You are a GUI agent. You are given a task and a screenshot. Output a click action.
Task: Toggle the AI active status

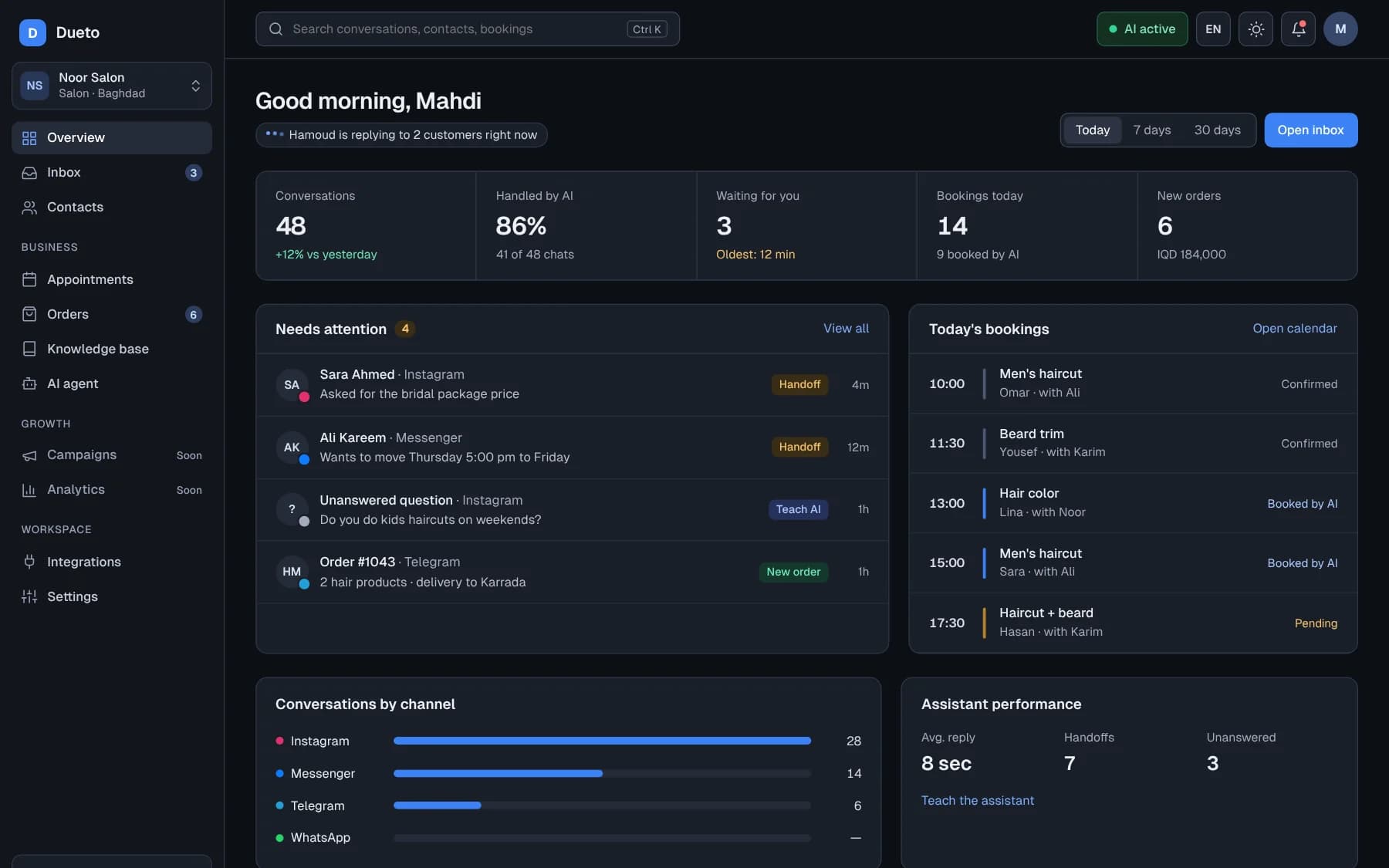pyautogui.click(x=1142, y=29)
